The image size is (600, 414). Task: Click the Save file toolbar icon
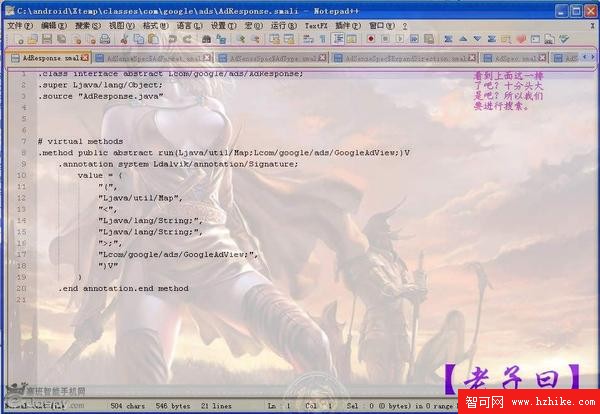click(x=47, y=39)
